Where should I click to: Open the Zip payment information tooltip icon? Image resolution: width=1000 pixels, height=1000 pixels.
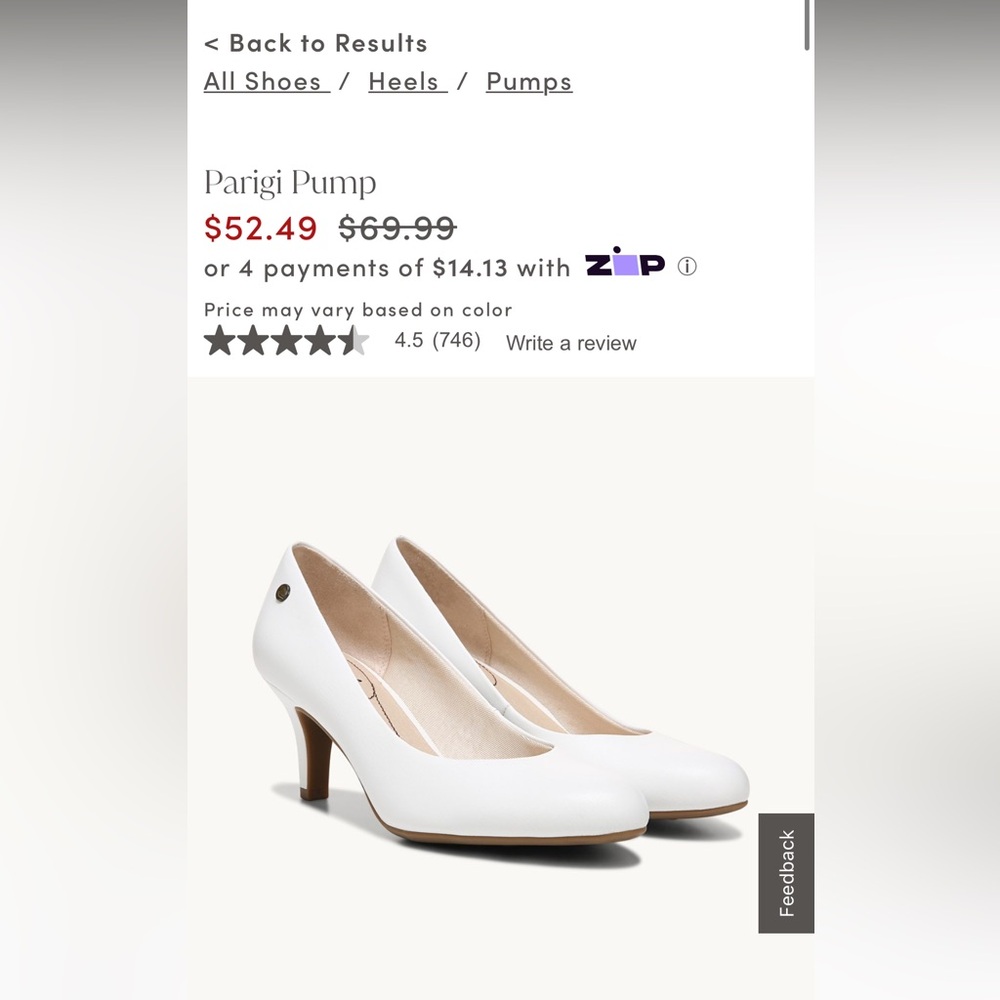pyautogui.click(x=687, y=267)
